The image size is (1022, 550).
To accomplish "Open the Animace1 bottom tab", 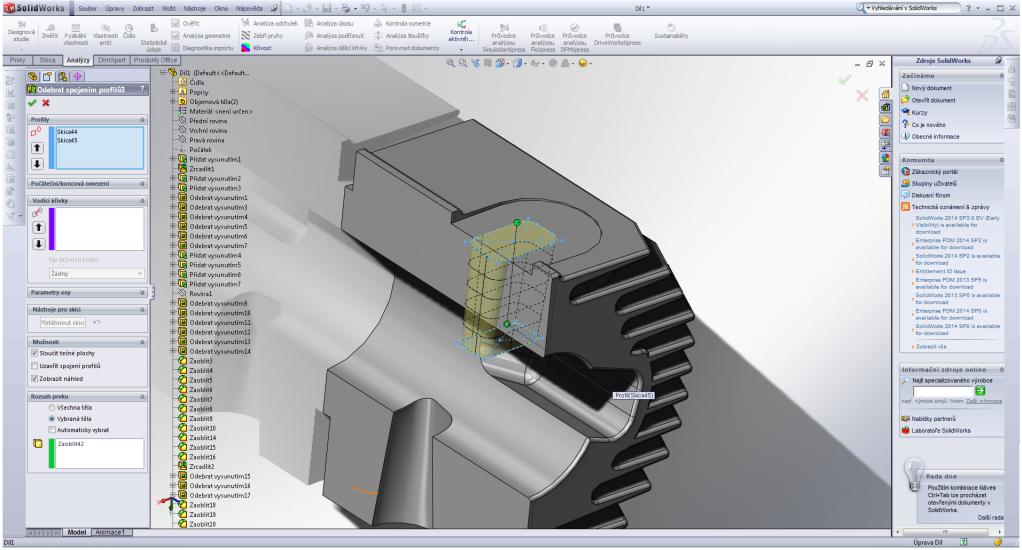I will pyautogui.click(x=110, y=532).
